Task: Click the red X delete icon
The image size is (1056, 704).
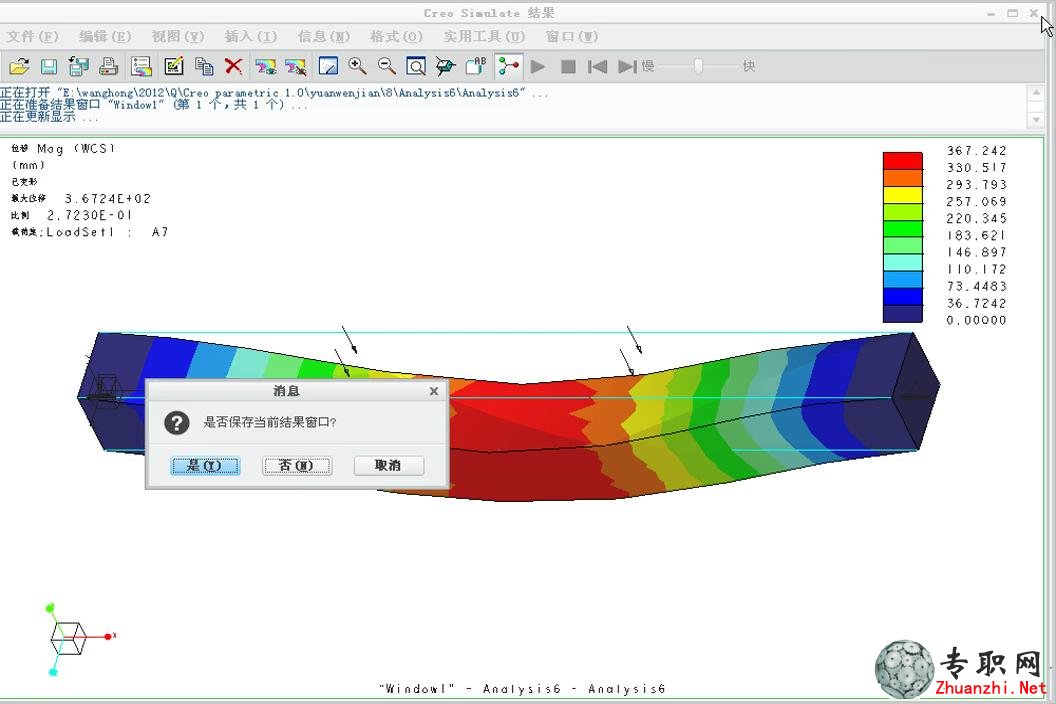Action: coord(234,66)
